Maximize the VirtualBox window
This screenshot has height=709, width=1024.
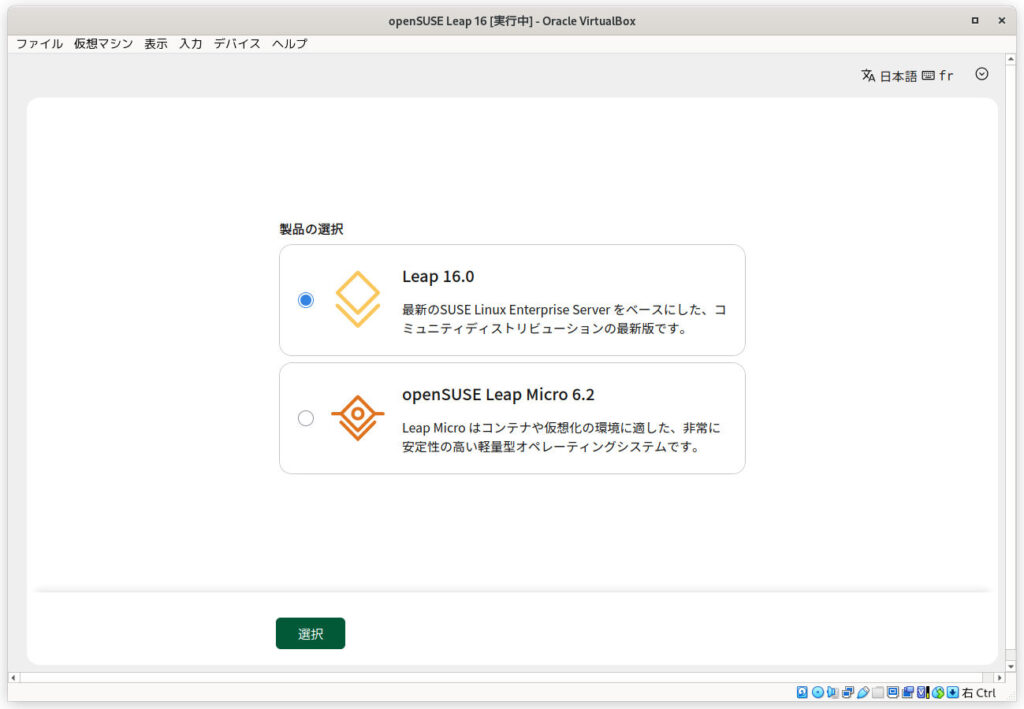tap(975, 20)
